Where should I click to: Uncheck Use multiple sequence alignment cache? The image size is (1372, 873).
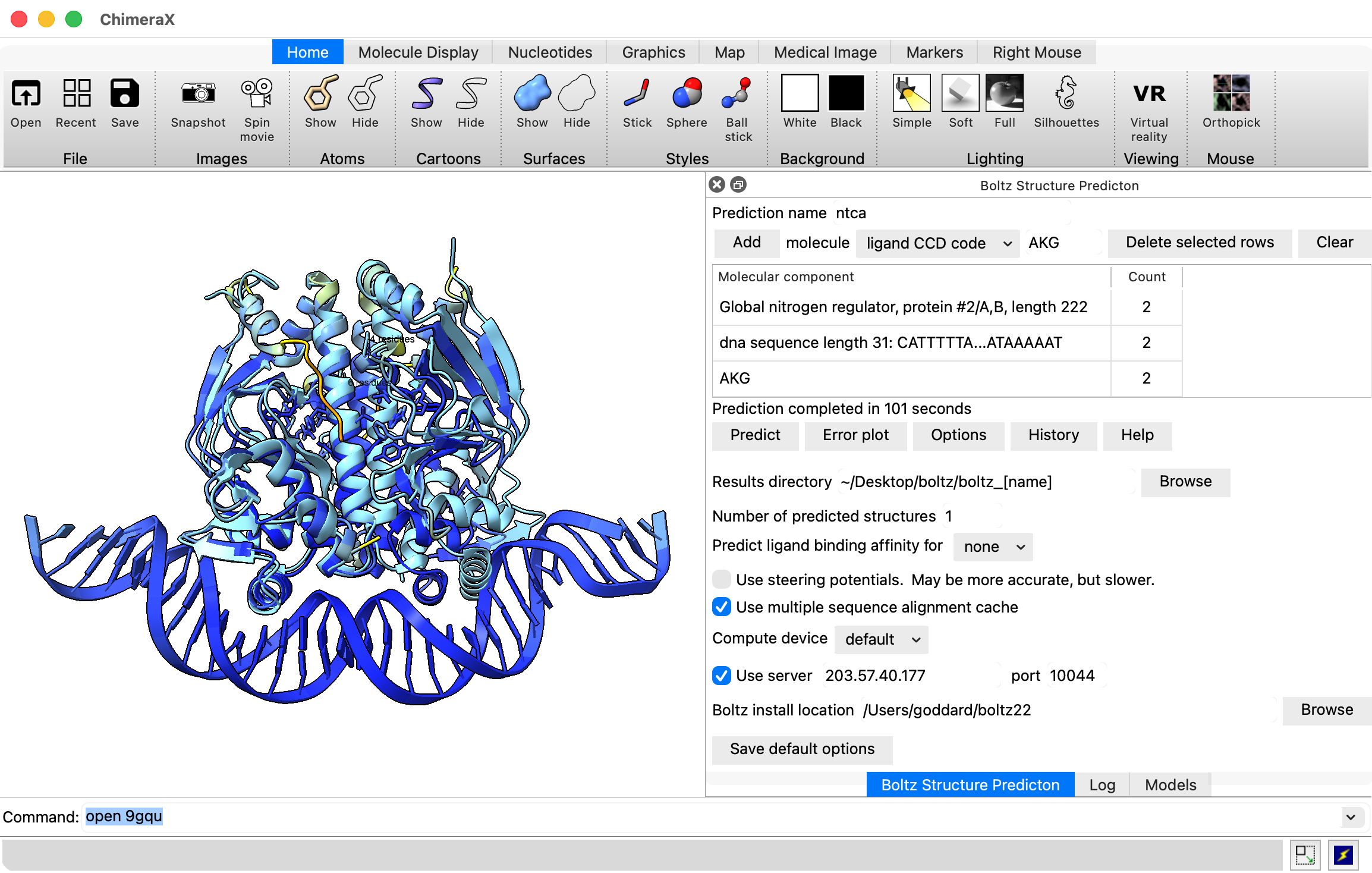(721, 607)
